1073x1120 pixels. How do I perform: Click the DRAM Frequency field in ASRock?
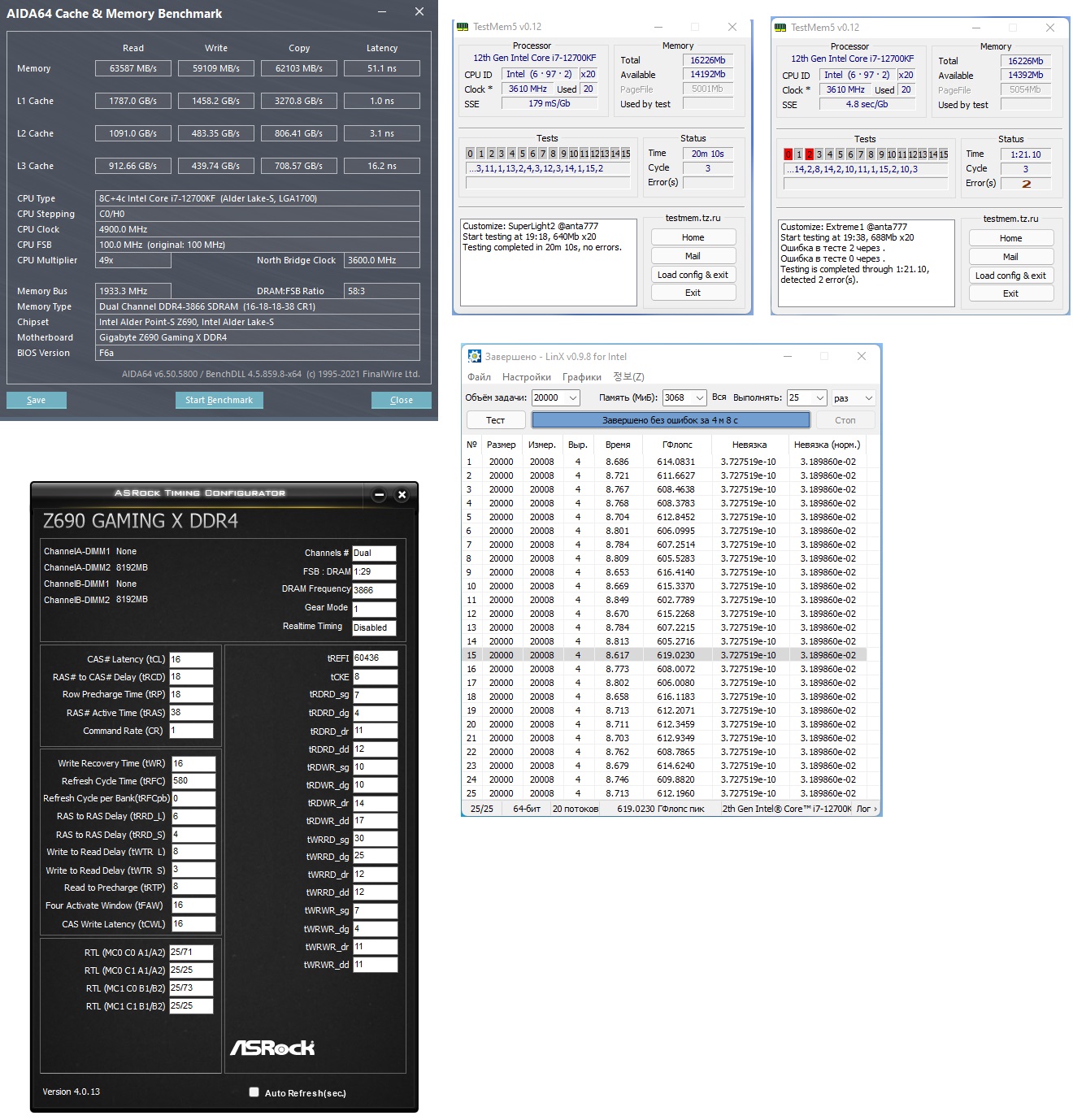click(x=374, y=591)
